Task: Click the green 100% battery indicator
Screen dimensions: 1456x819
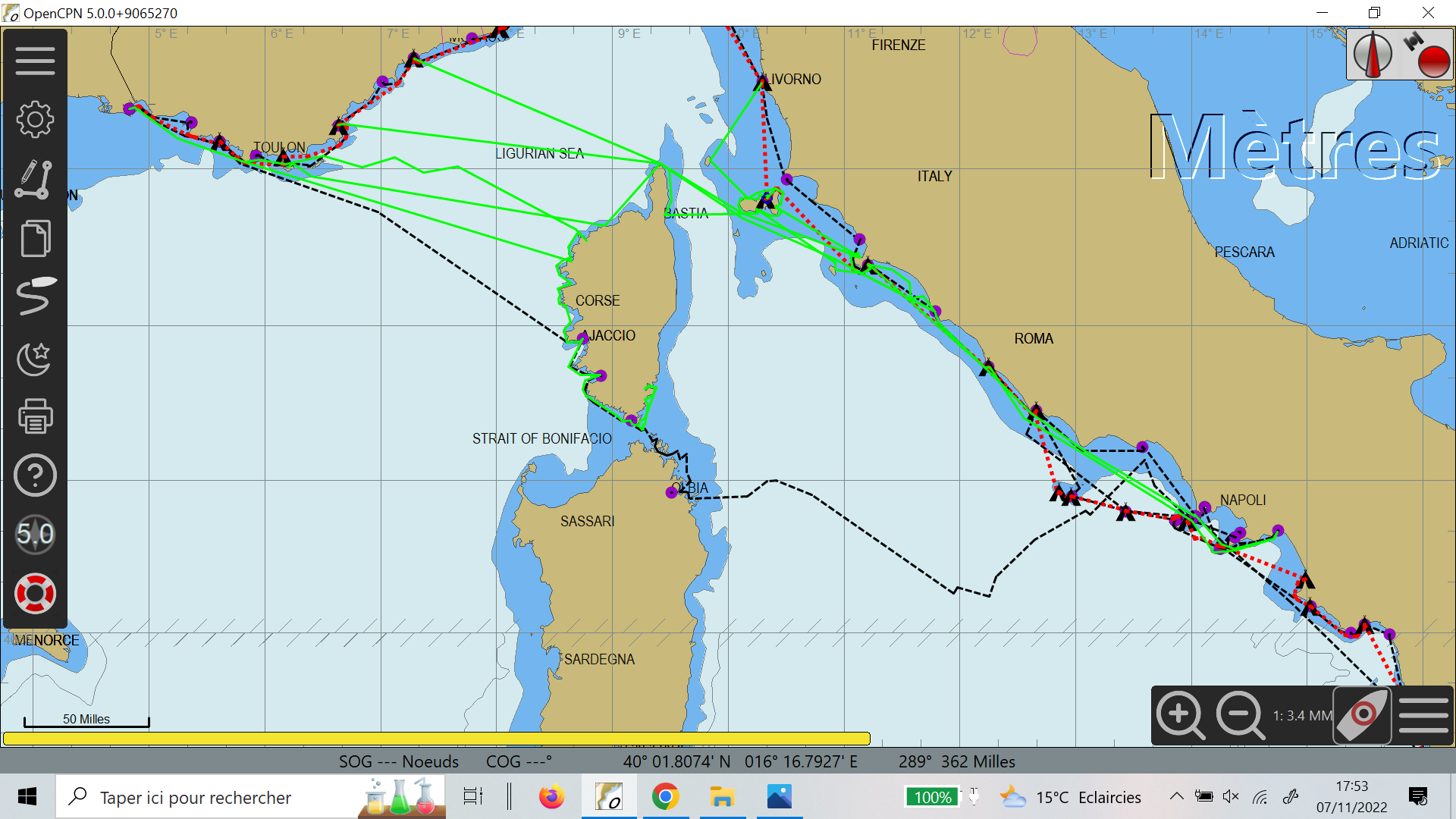Action: [932, 797]
